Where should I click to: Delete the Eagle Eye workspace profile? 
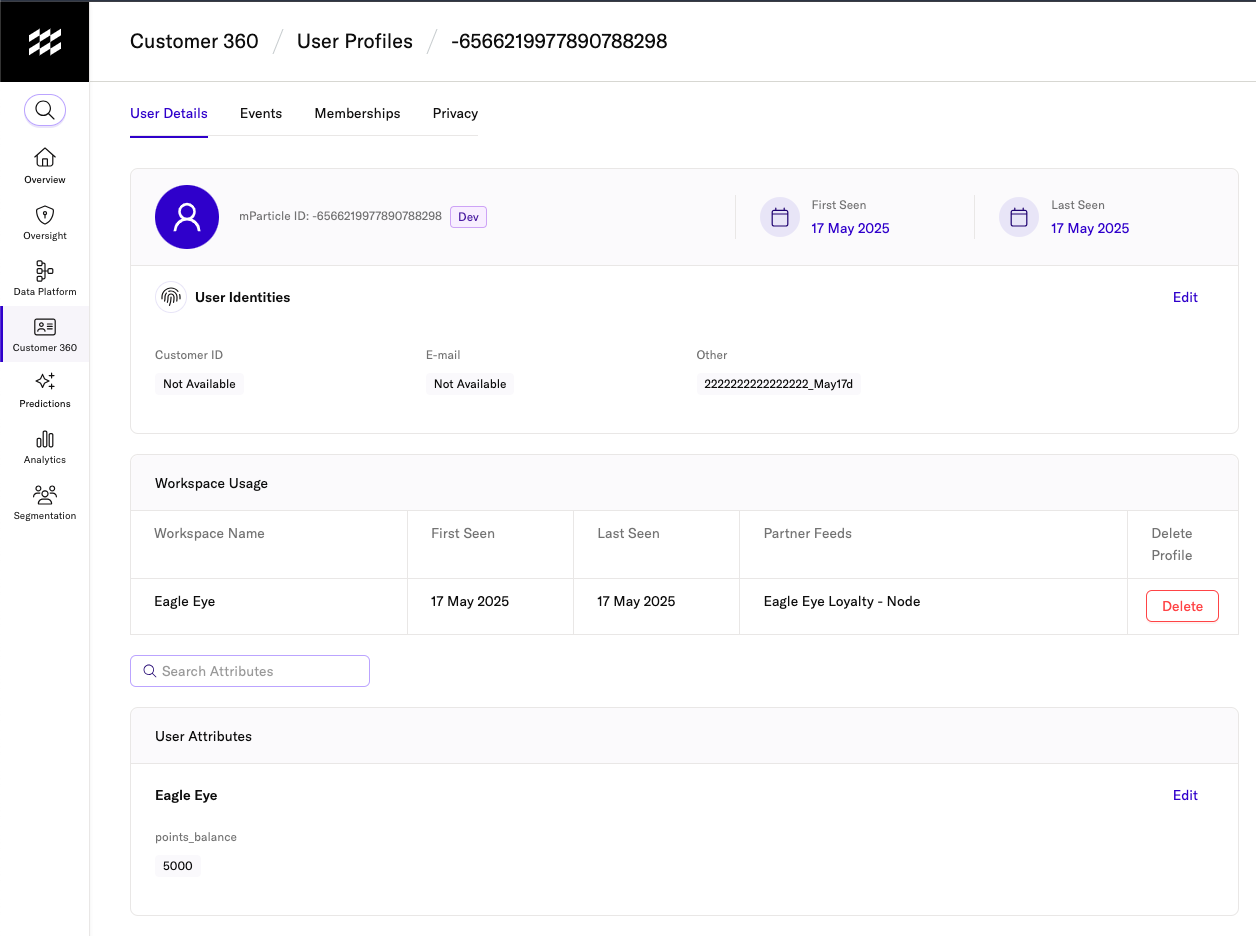(1182, 606)
